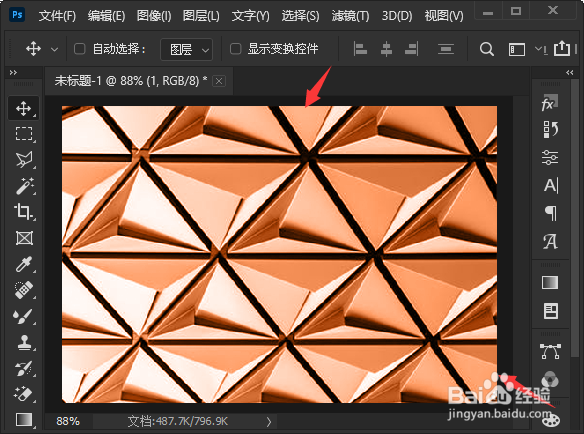Open the Paths panel icon
The image size is (584, 434).
click(550, 351)
